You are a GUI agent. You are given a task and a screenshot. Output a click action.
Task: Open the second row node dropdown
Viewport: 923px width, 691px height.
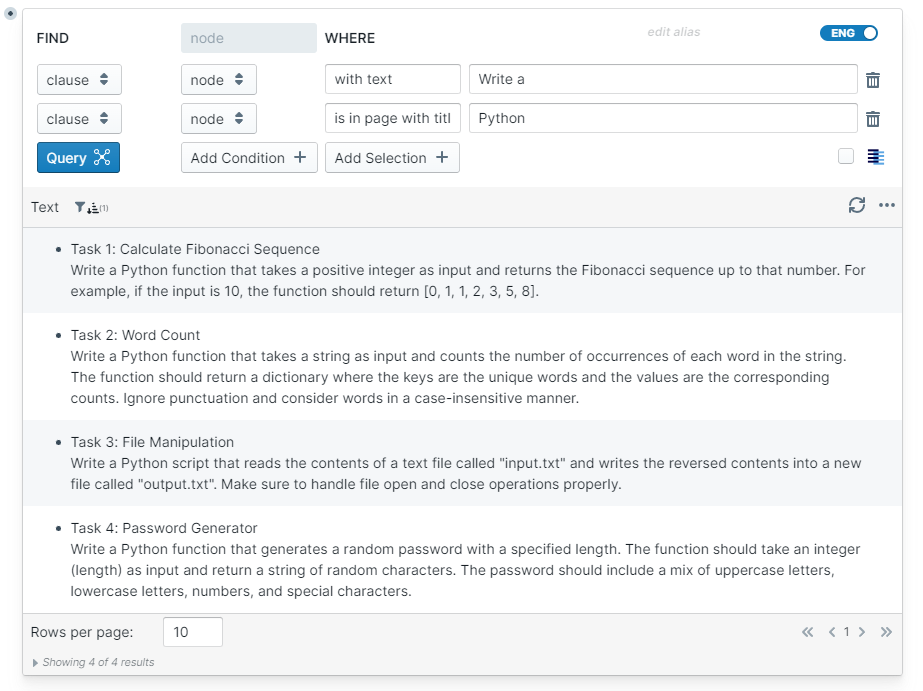click(x=218, y=119)
